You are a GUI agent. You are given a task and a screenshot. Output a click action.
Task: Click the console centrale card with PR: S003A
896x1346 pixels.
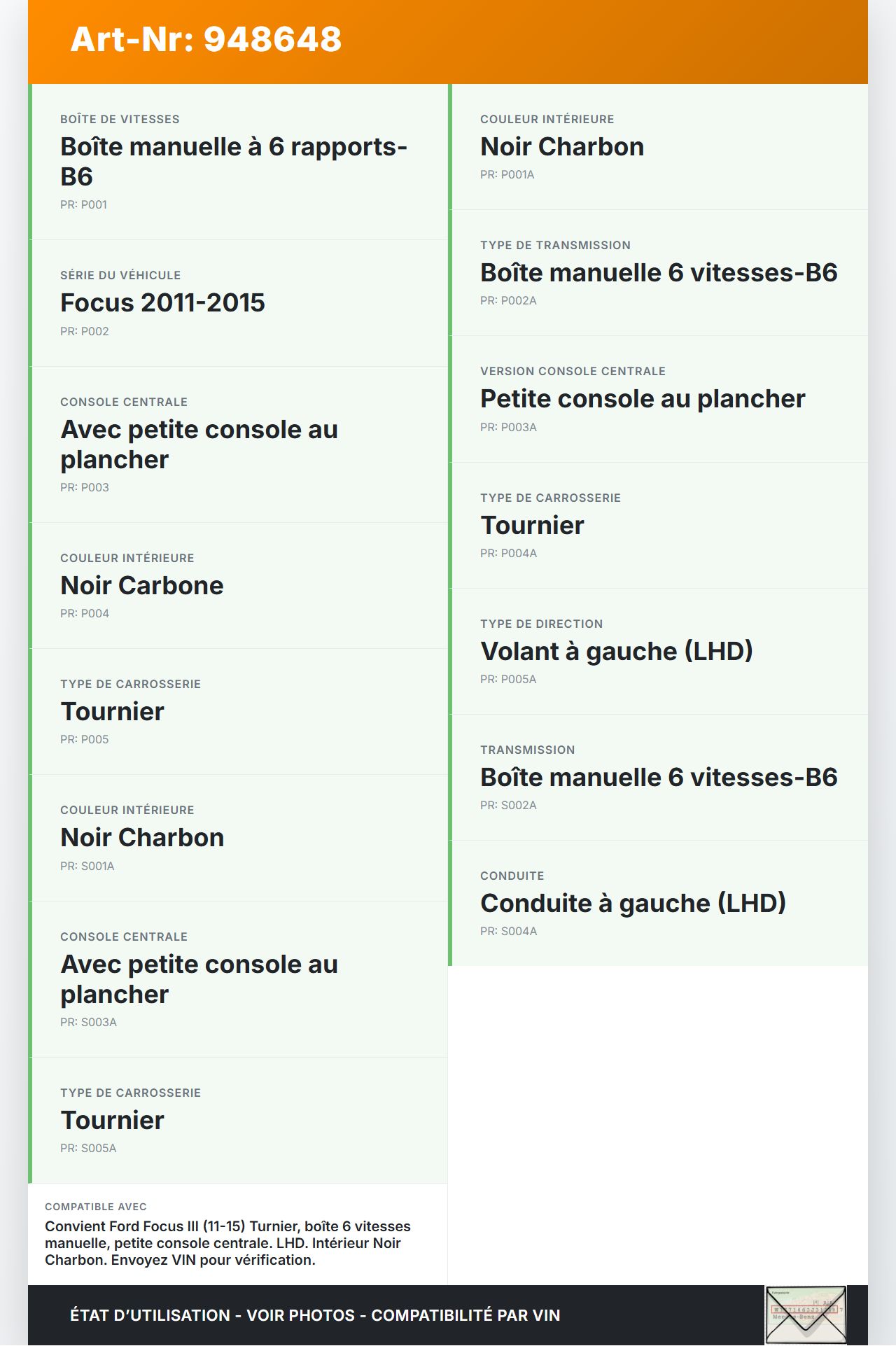(x=238, y=979)
